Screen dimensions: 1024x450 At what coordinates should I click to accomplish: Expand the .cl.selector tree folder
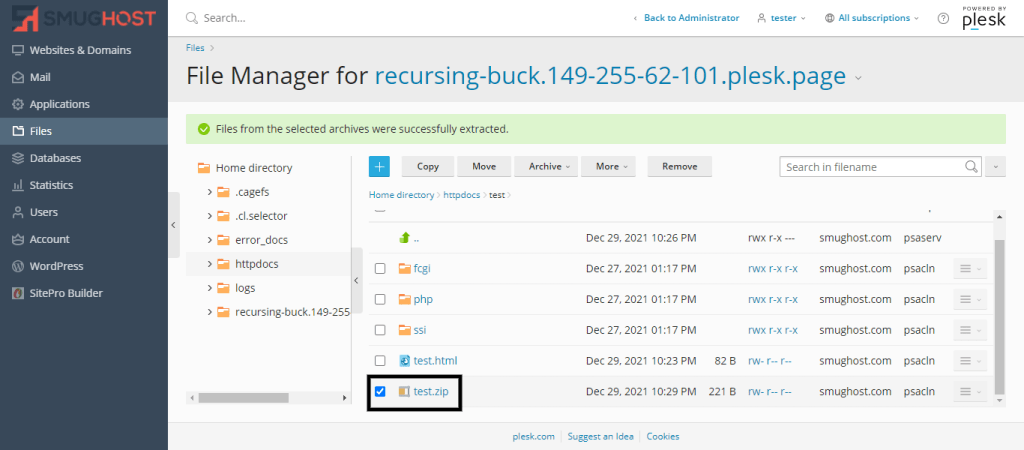pyautogui.click(x=210, y=216)
